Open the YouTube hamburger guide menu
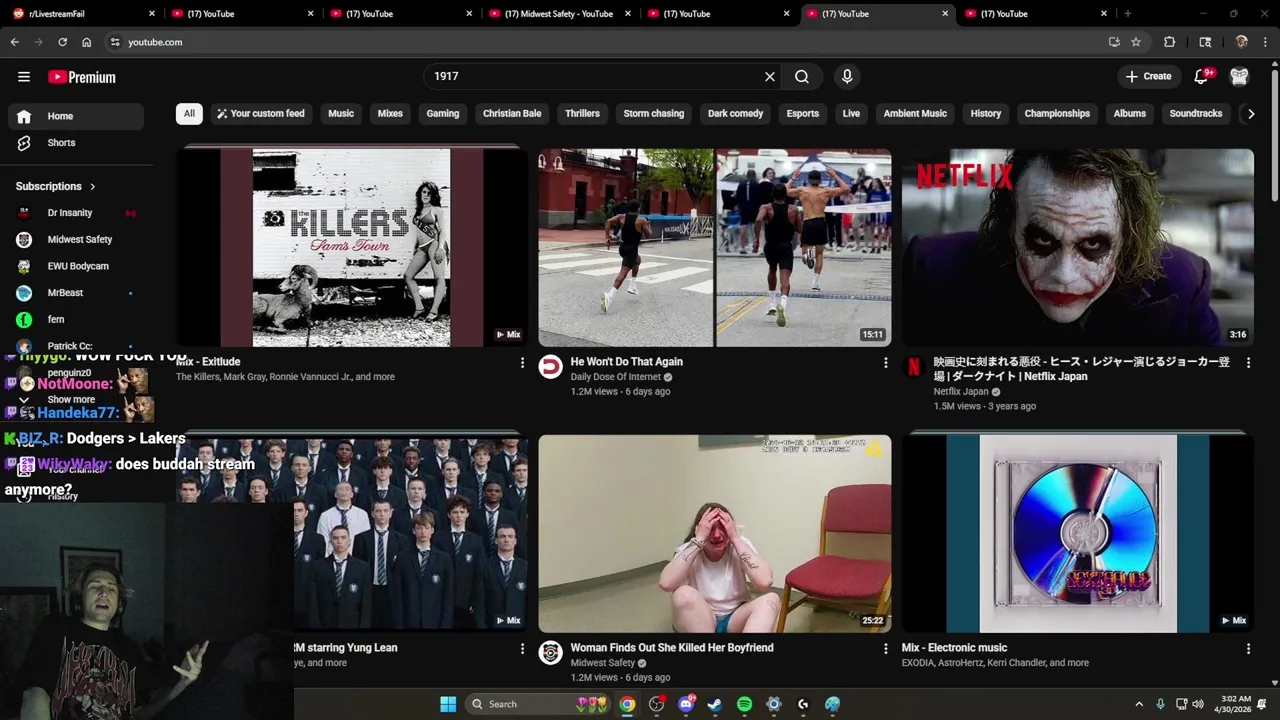 pos(24,77)
